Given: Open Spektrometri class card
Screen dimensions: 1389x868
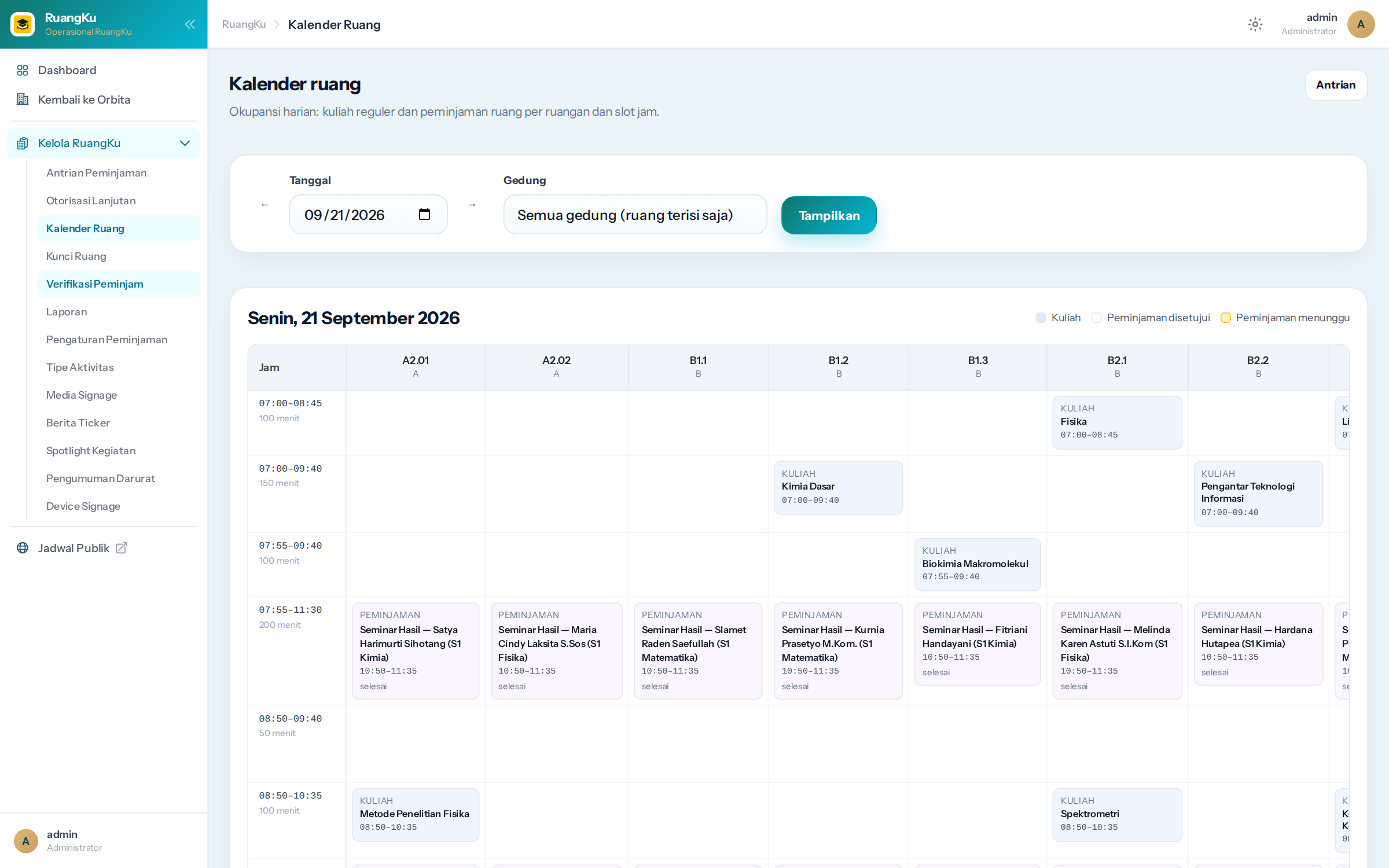Looking at the screenshot, I should tap(1117, 815).
